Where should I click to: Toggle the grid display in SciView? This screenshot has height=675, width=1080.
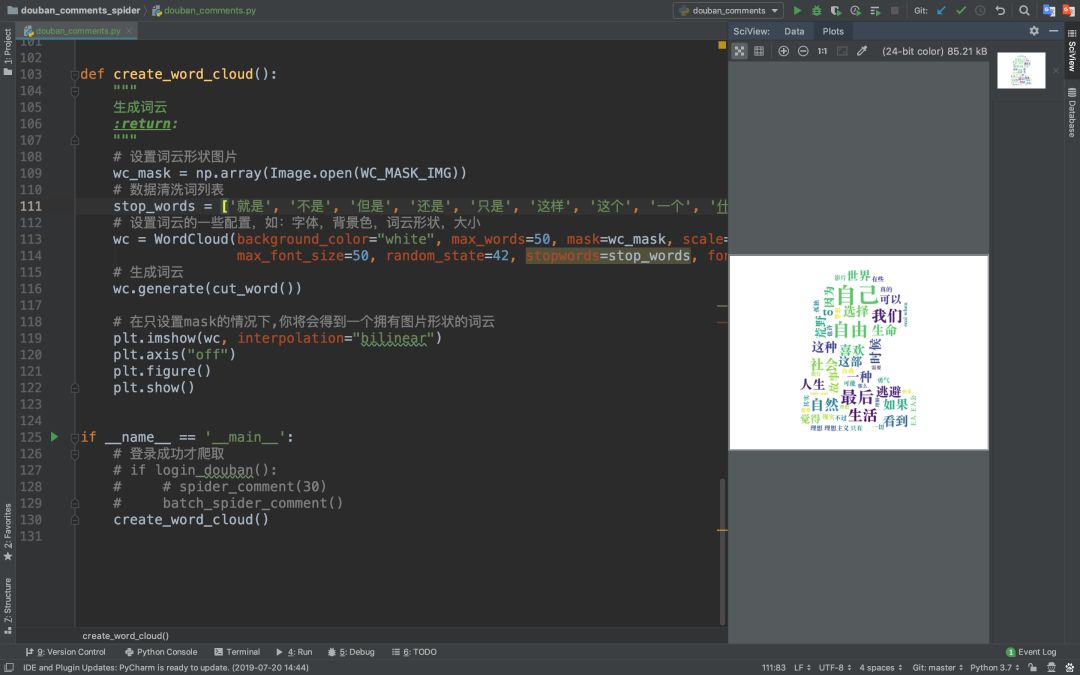pyautogui.click(x=759, y=51)
